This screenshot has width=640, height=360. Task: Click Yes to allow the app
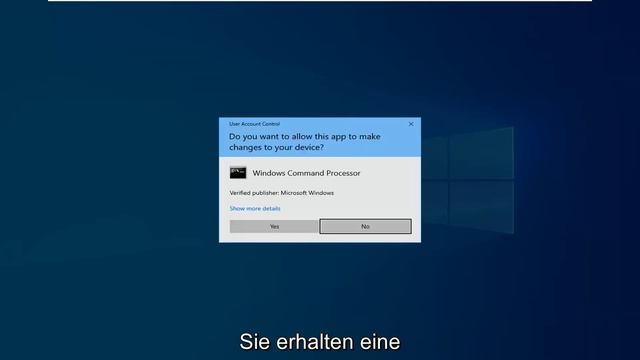coord(274,226)
